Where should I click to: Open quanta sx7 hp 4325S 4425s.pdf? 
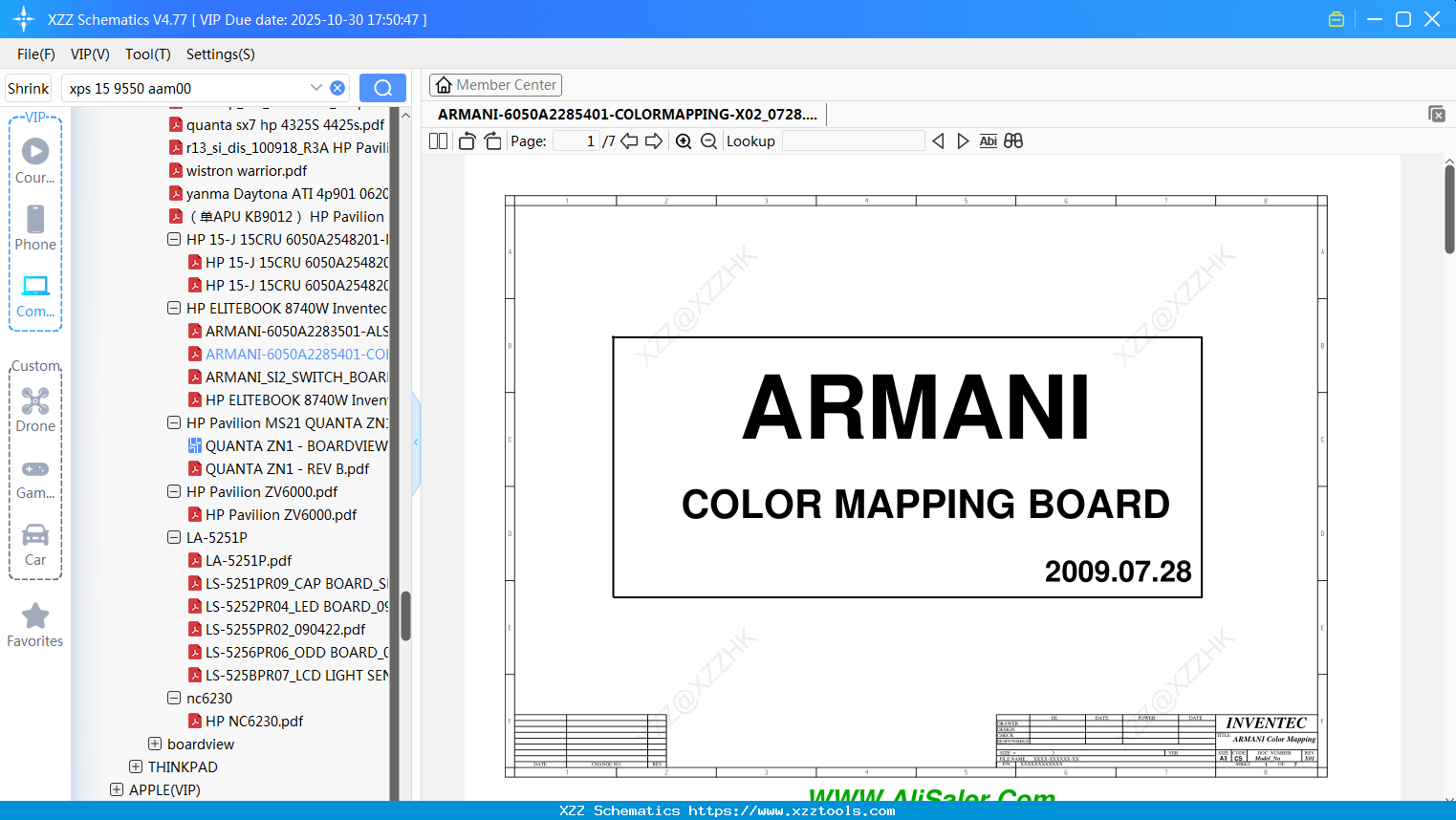[x=277, y=125]
